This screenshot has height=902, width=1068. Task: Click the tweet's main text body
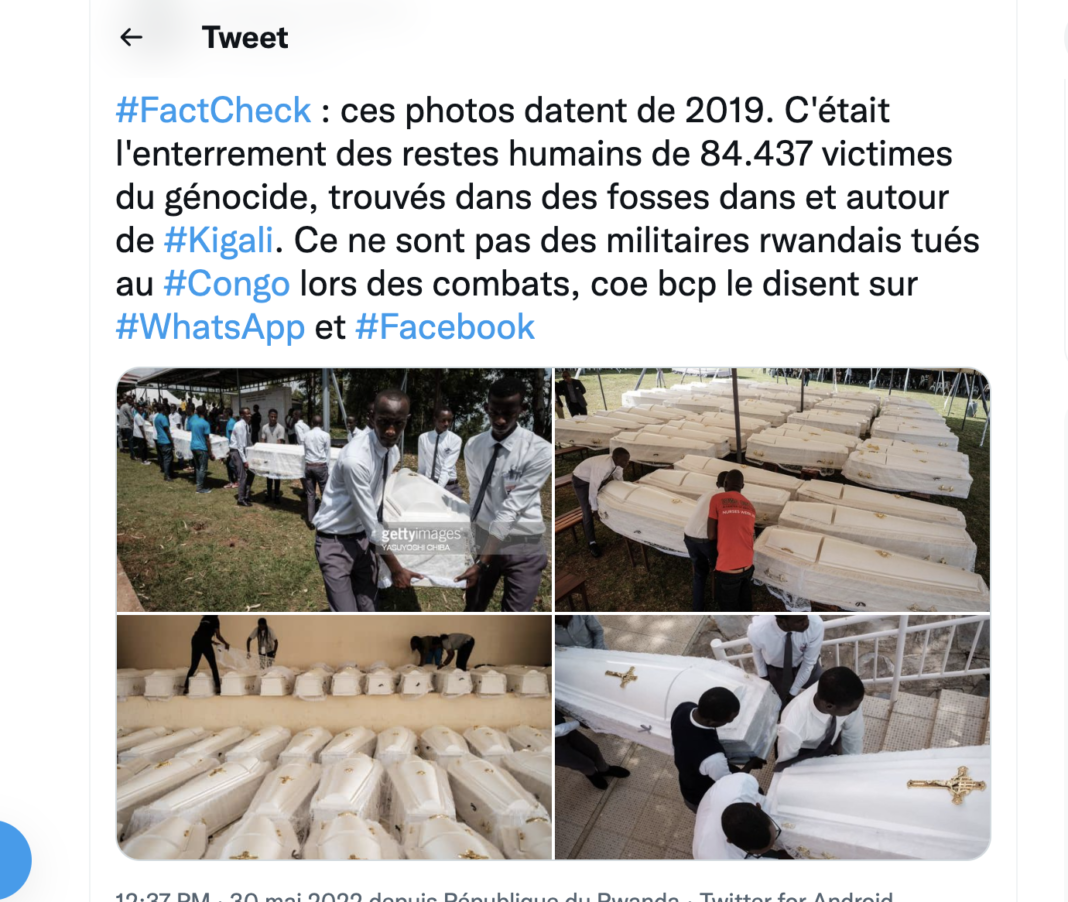pyautogui.click(x=548, y=219)
